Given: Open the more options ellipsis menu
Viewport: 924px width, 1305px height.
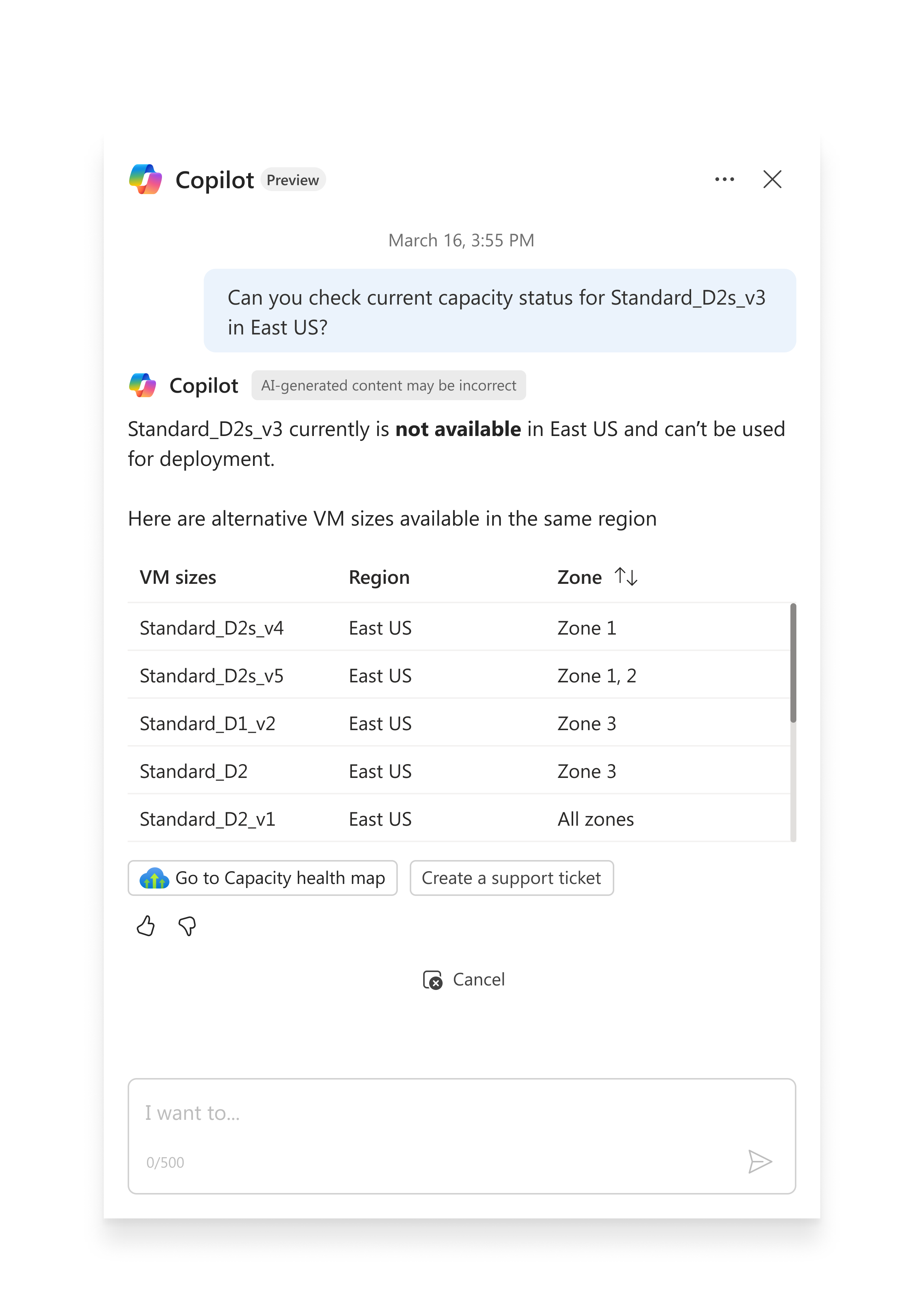Looking at the screenshot, I should point(724,179).
